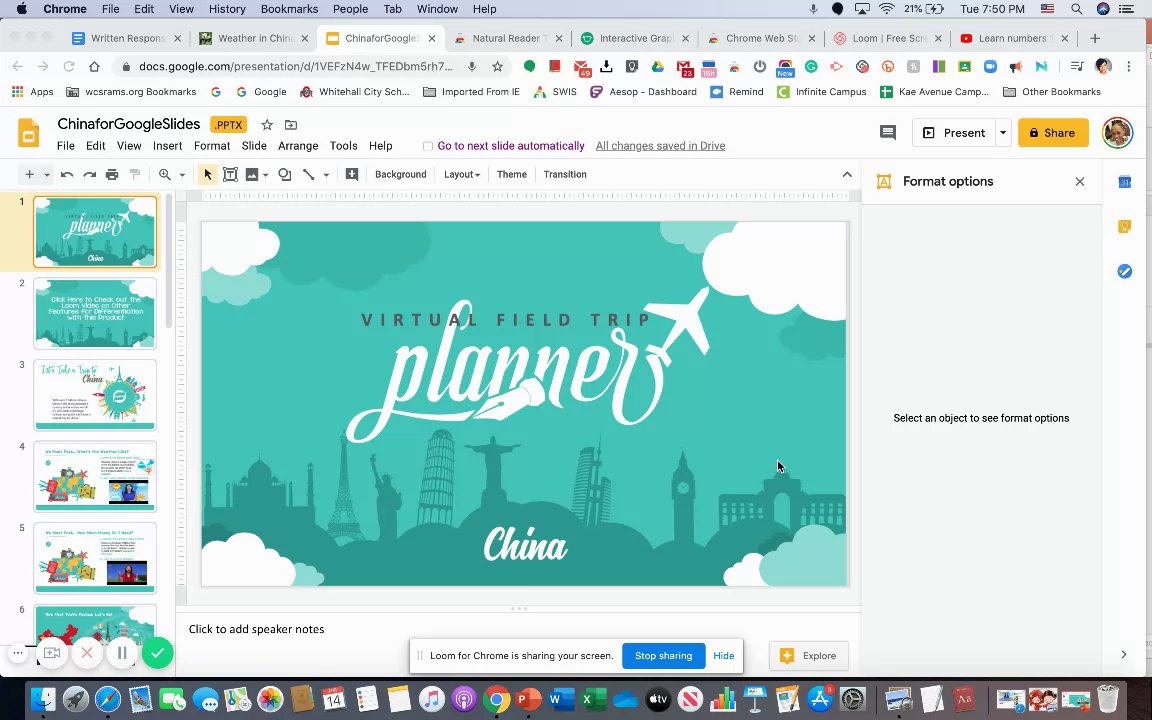
Task: Switch to the Weather in China tab
Action: coord(254,38)
